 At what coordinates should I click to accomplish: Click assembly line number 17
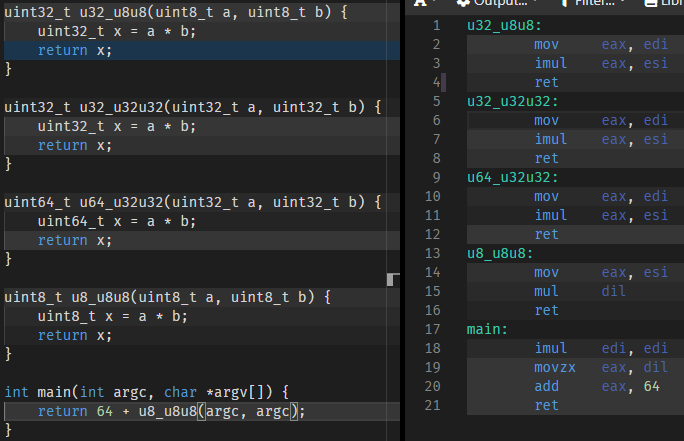tap(432, 329)
